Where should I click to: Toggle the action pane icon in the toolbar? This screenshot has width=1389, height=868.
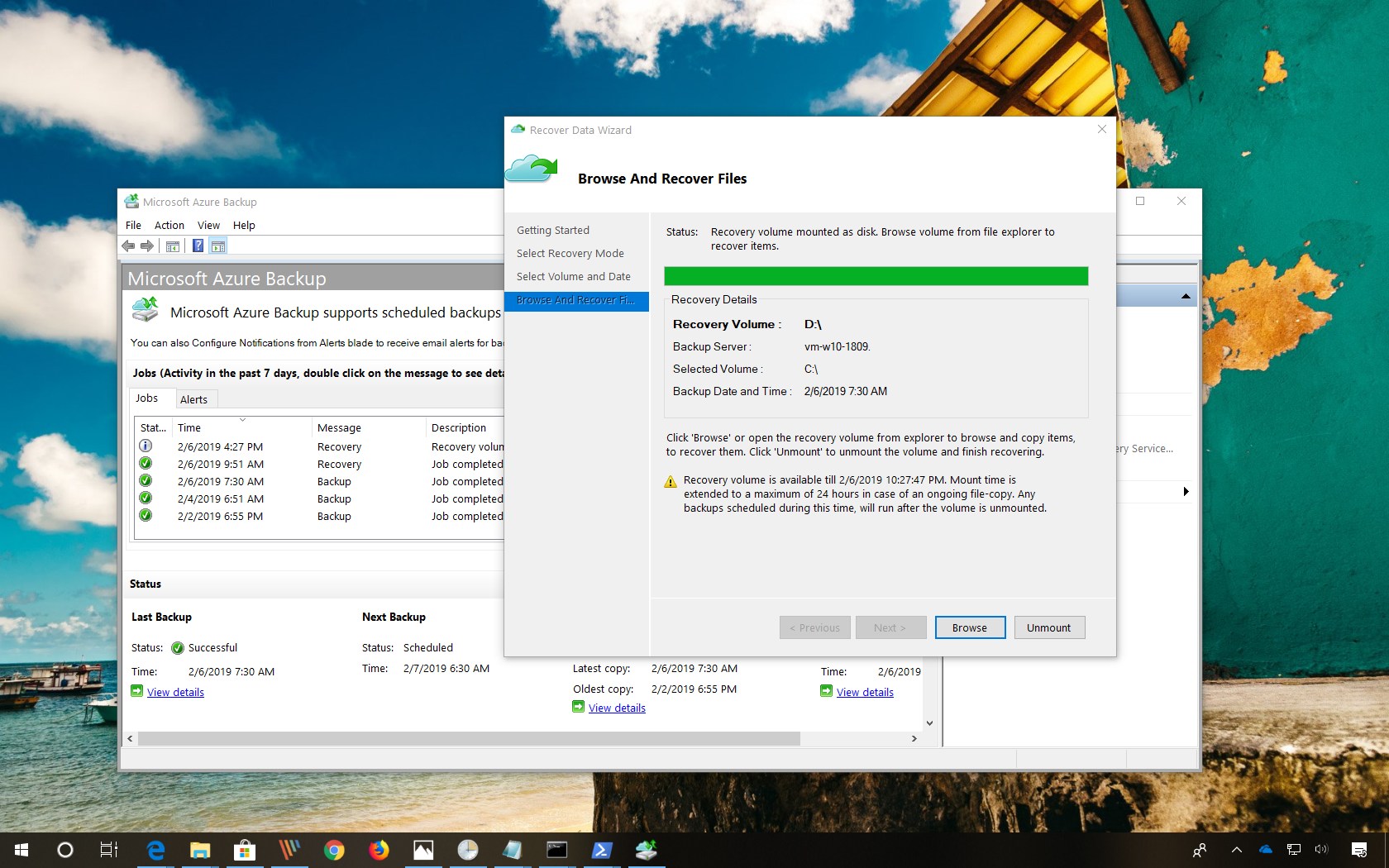[218, 246]
